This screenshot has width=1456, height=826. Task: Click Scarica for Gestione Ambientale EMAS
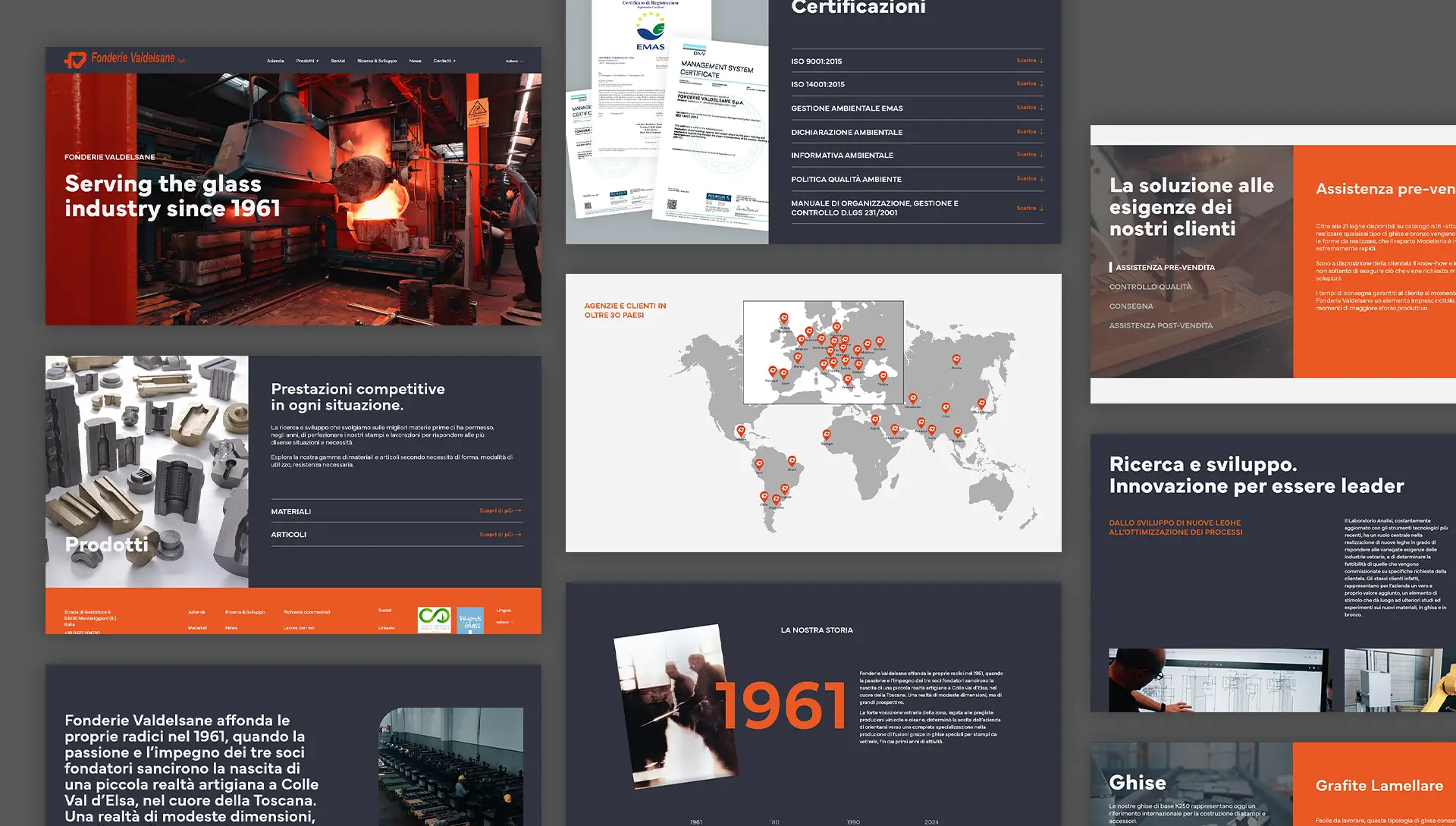1030,108
